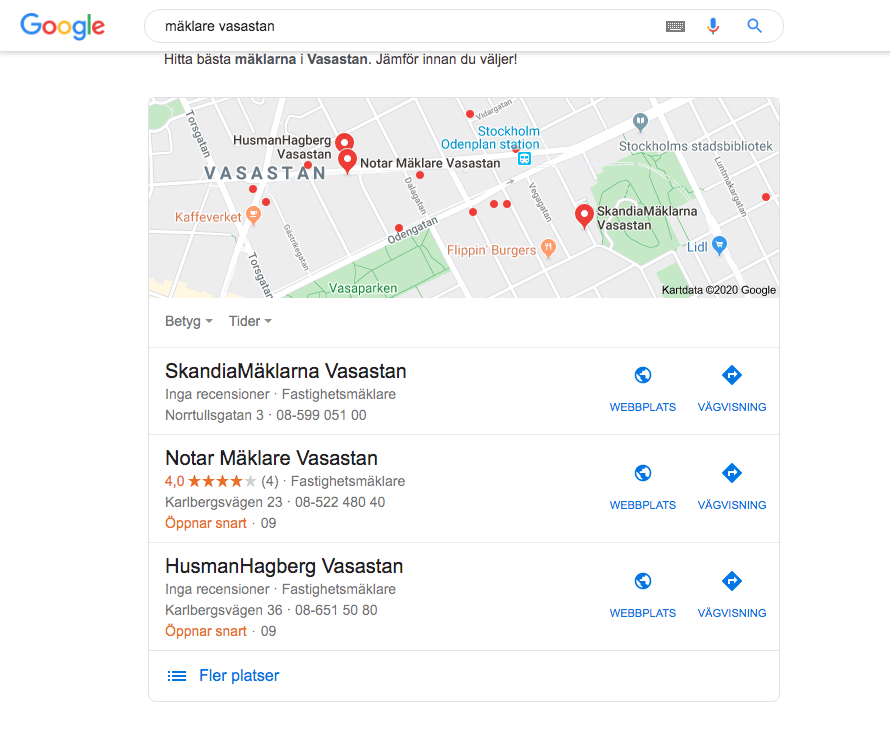The width and height of the screenshot is (890, 730).
Task: Select the Notar Mäklare Vasastan listing title
Action: point(271,458)
